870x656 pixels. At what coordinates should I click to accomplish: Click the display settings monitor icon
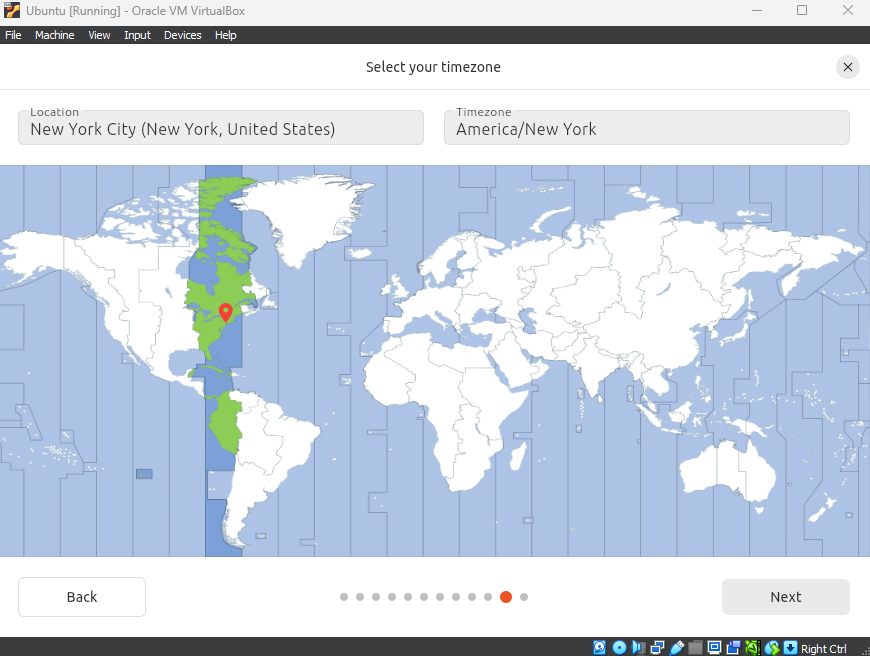point(714,648)
